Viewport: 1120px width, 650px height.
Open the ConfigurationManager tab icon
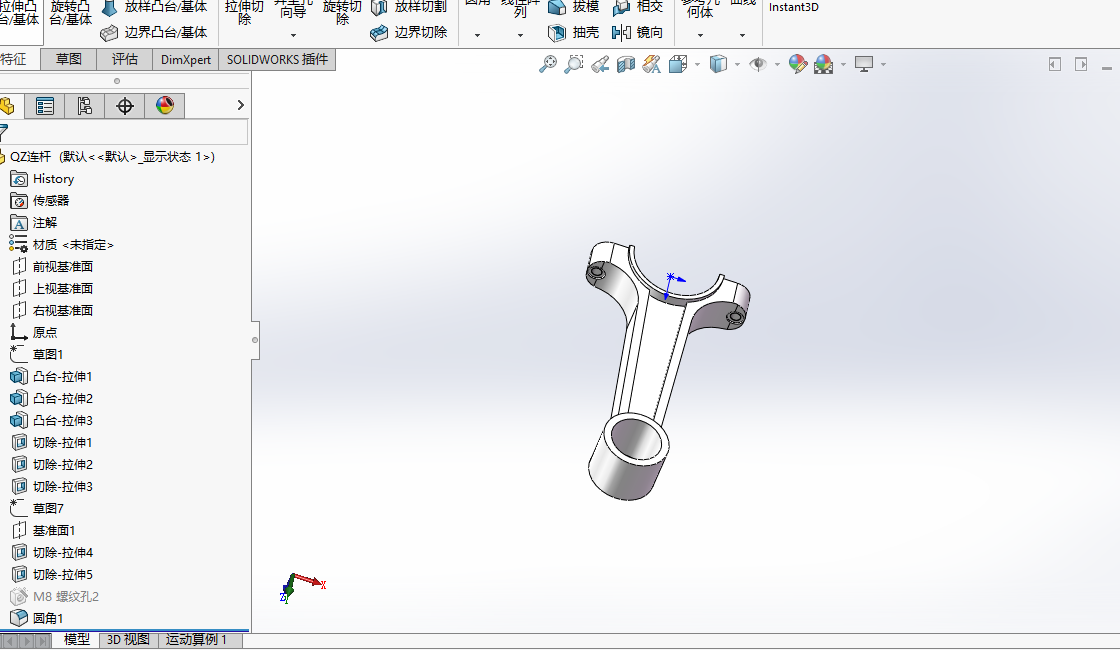[84, 105]
